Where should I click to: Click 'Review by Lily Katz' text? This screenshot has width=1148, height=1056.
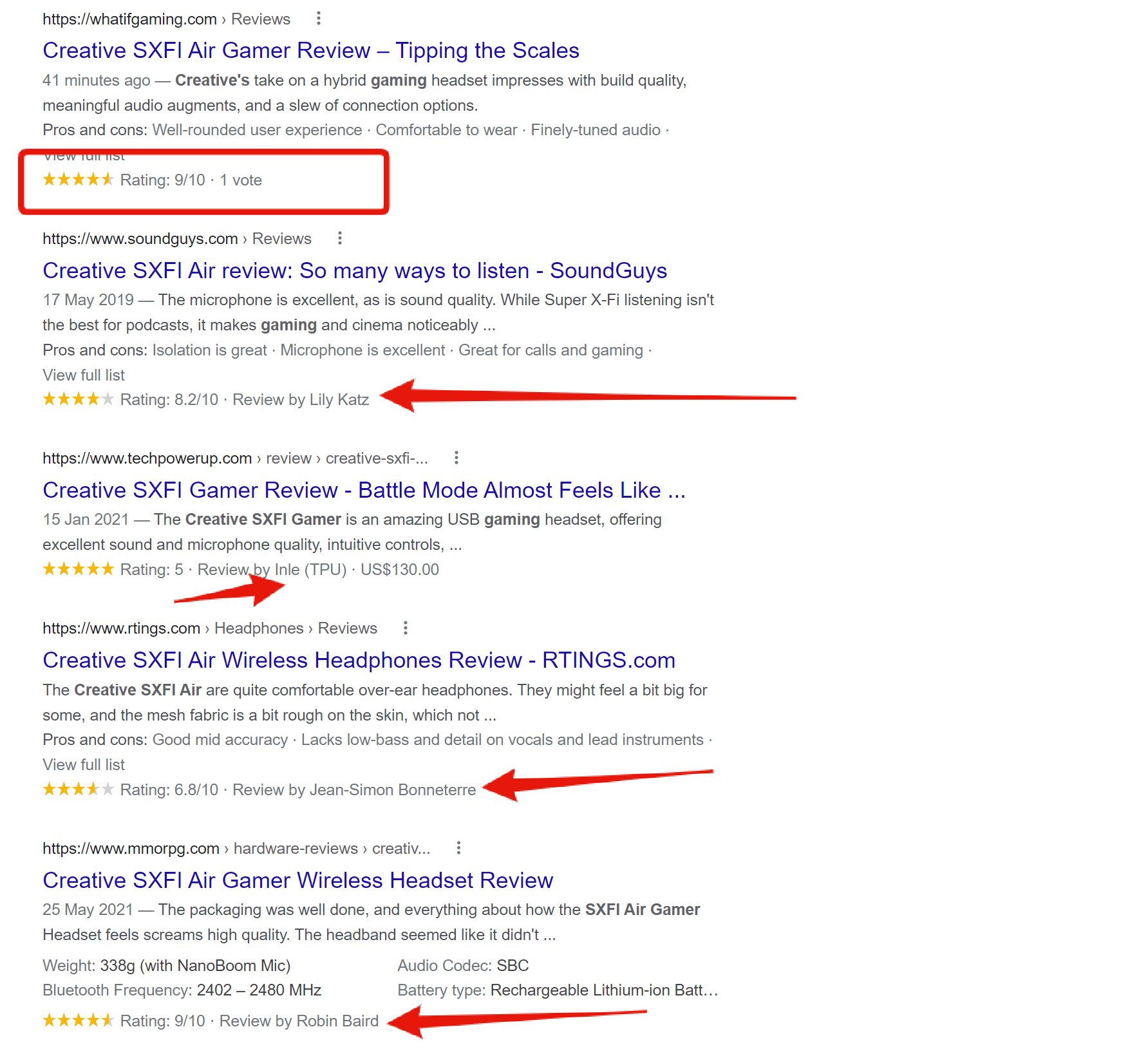coord(301,400)
